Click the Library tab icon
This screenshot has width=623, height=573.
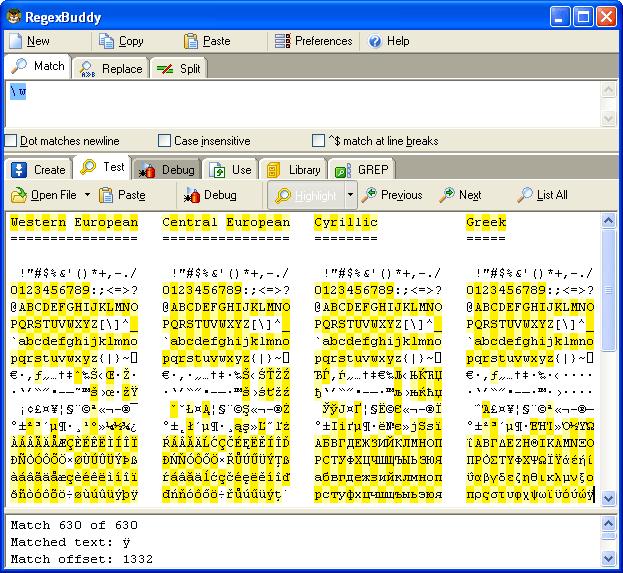[x=273, y=170]
